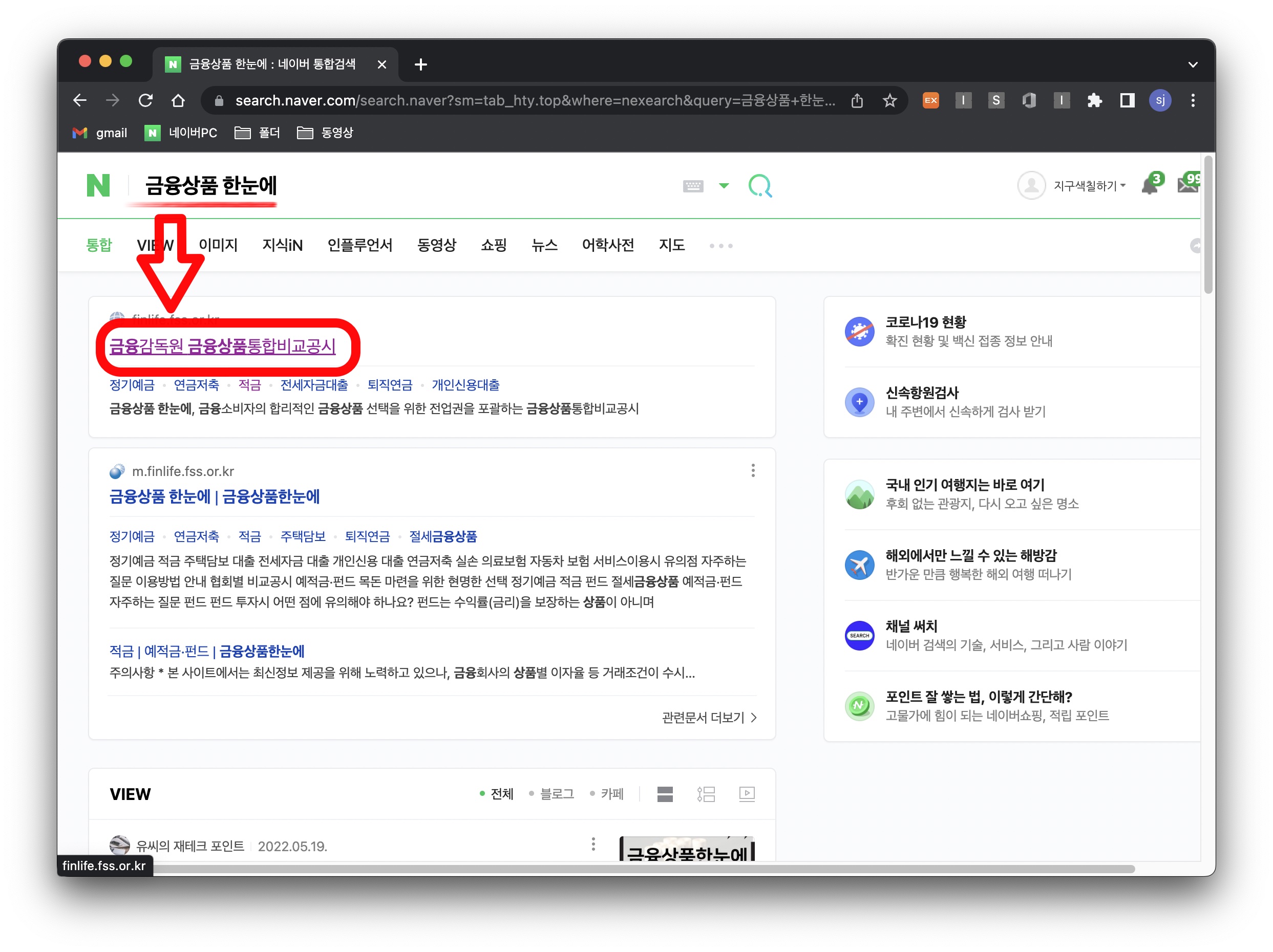This screenshot has width=1273, height=952.
Task: Open the mail envelope icon
Action: pyautogui.click(x=1189, y=184)
